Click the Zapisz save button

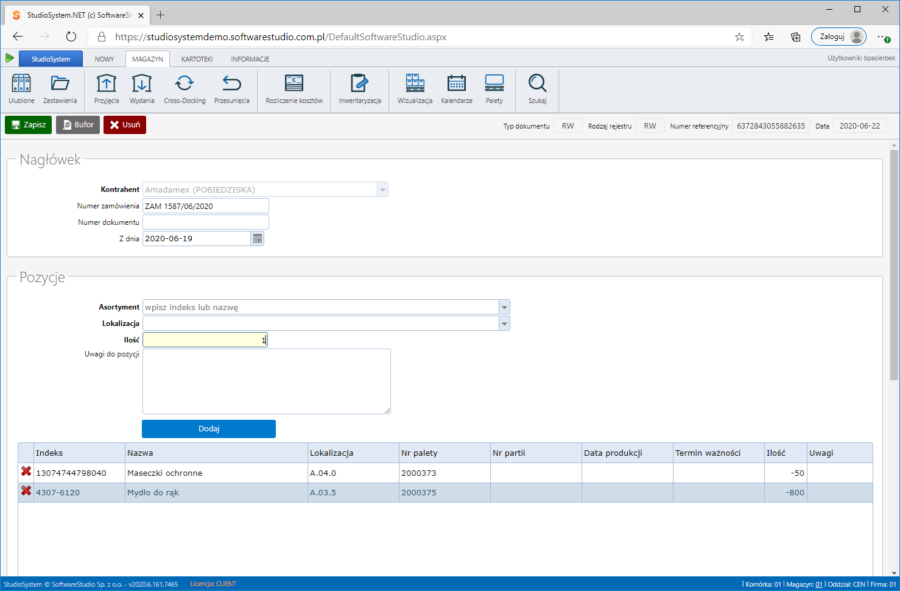point(28,125)
